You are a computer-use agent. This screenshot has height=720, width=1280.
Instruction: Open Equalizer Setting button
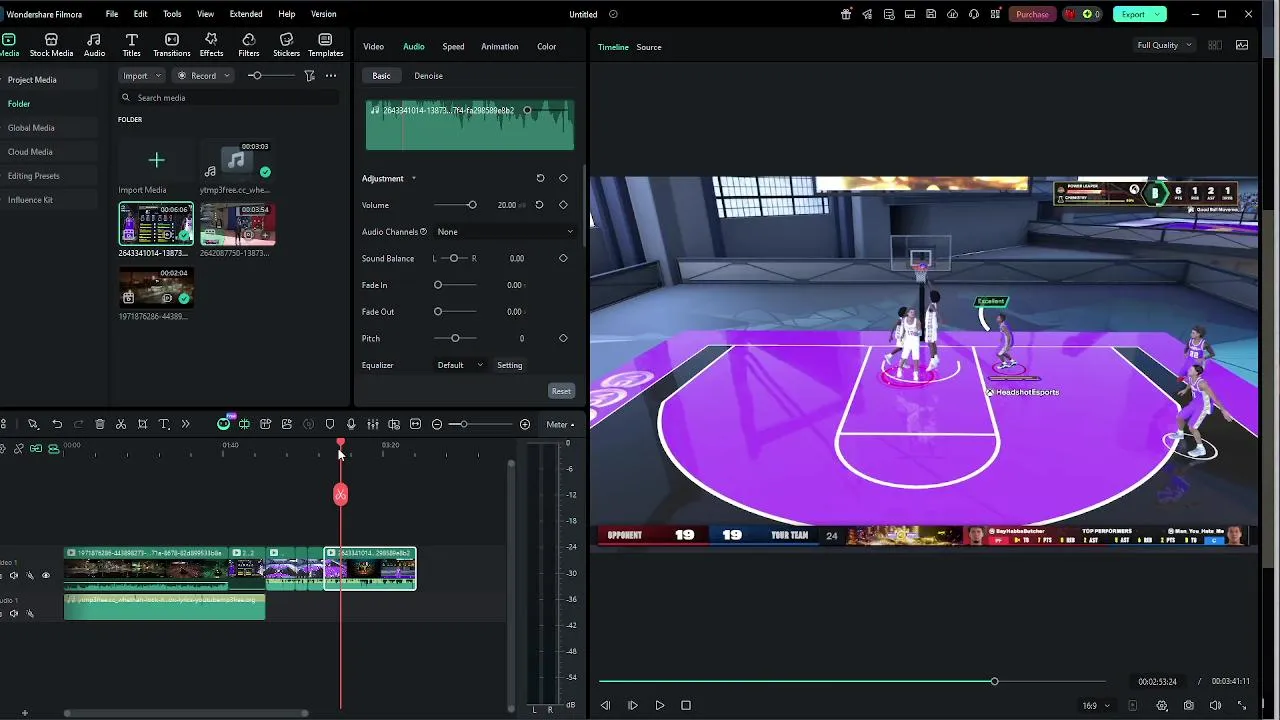coord(510,365)
